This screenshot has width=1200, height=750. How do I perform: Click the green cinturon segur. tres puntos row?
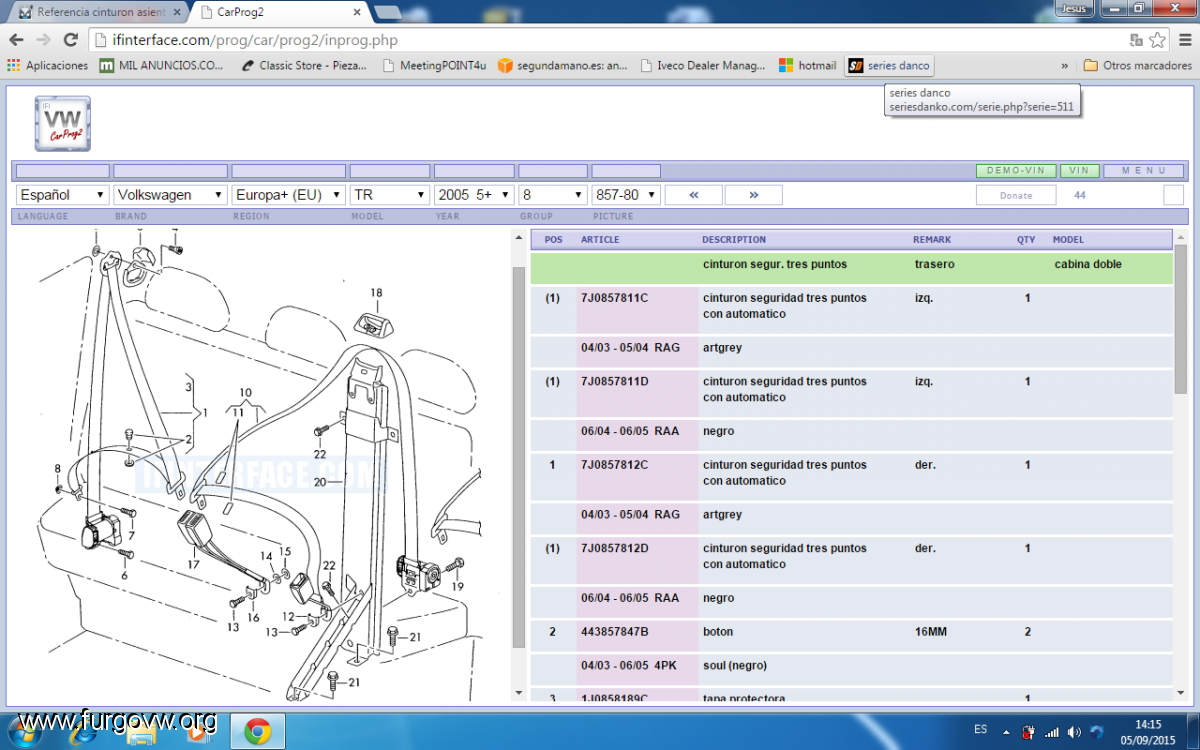pyautogui.click(x=851, y=268)
